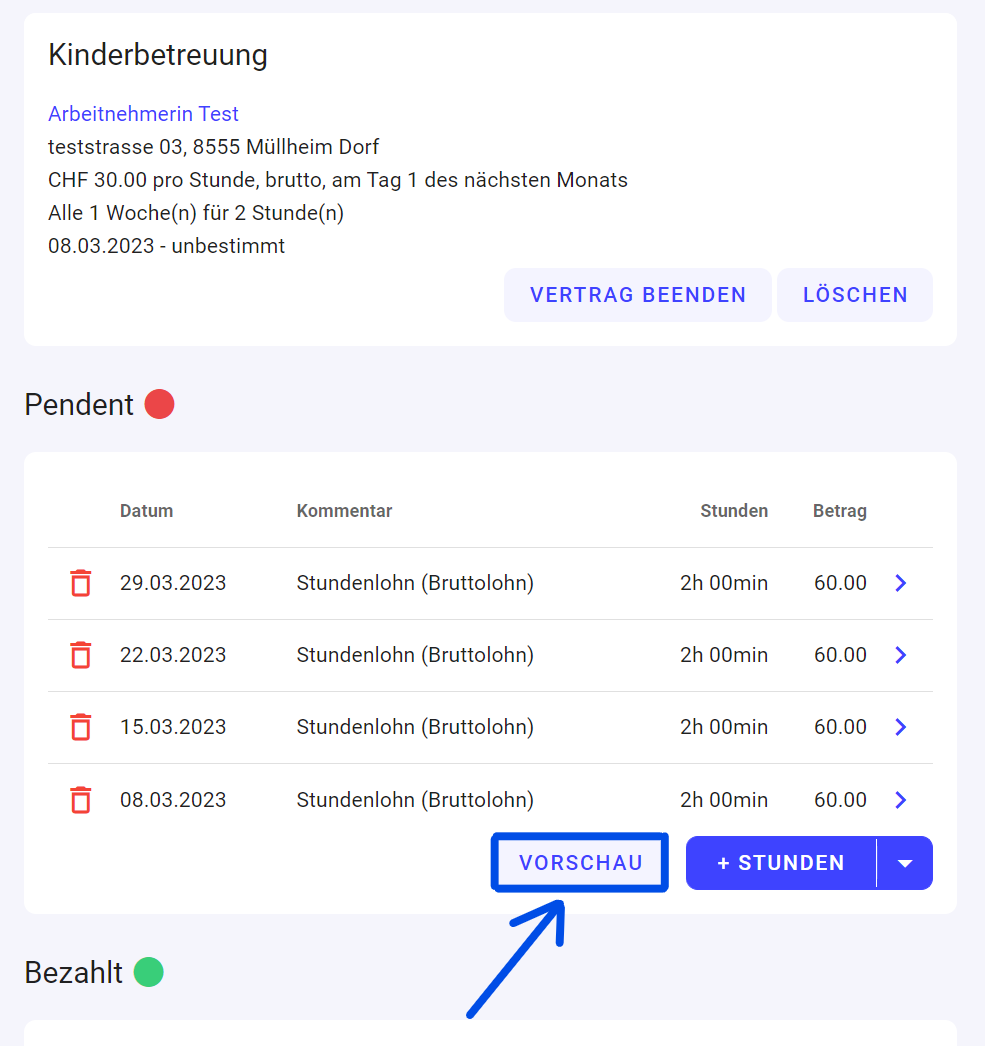This screenshot has height=1046, width=985.
Task: Click the Kommentar column header
Action: tap(344, 511)
